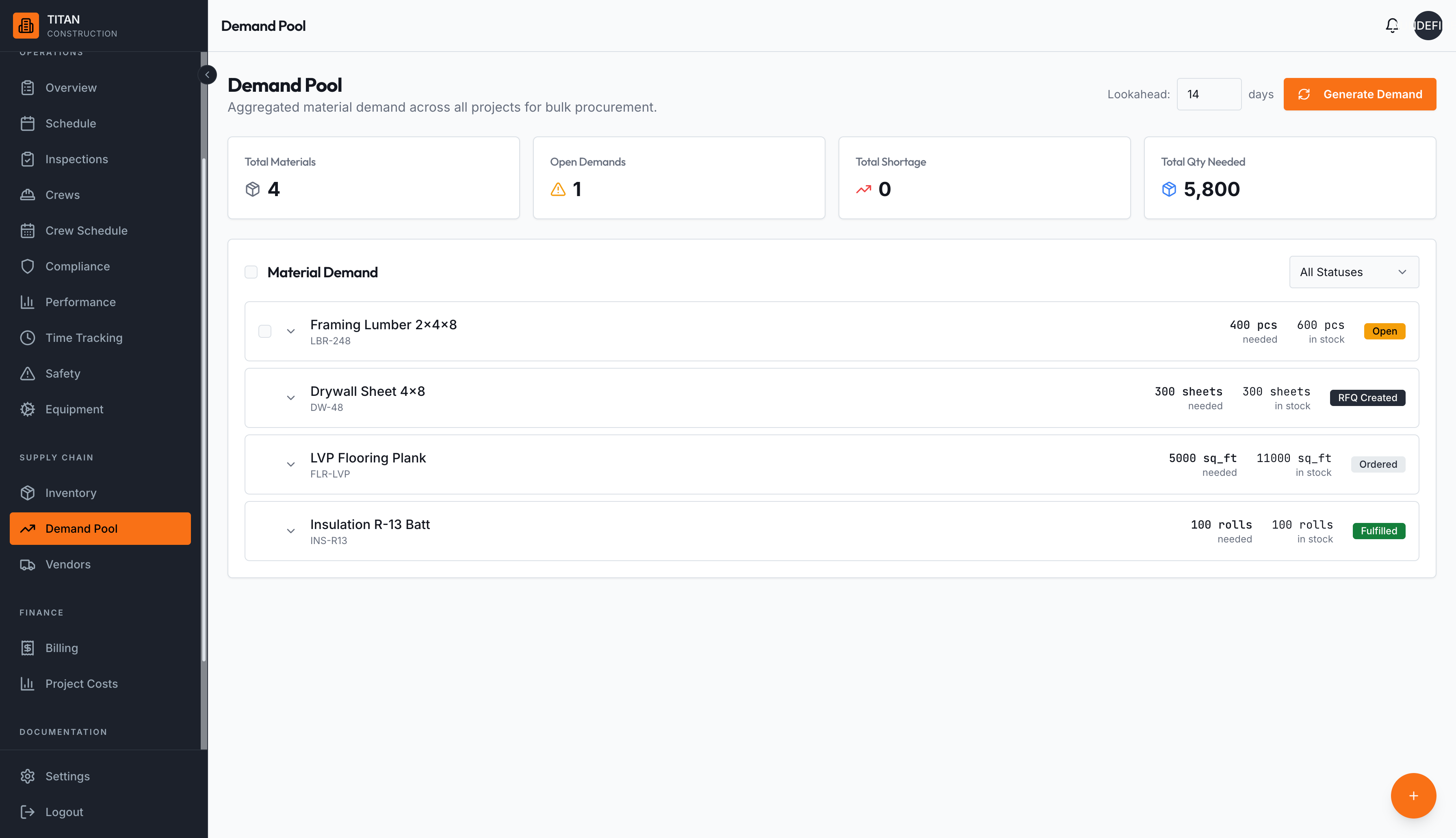Viewport: 1456px width, 838px height.
Task: Click the Total Qty Needed blue cube icon
Action: click(1169, 189)
